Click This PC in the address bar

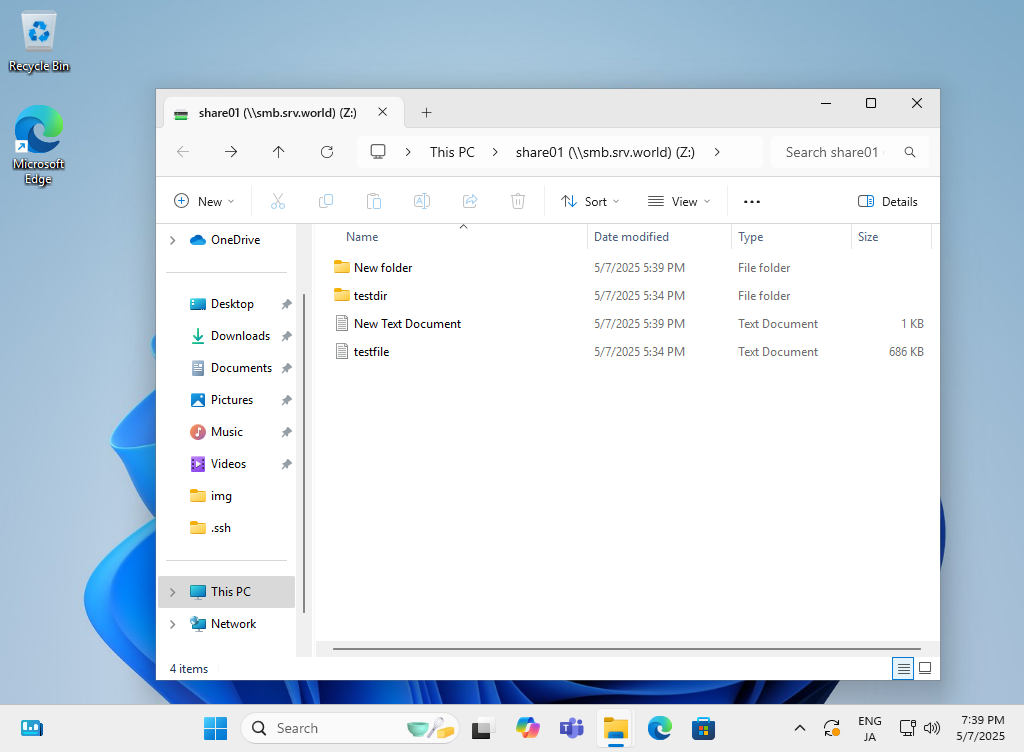coord(452,152)
